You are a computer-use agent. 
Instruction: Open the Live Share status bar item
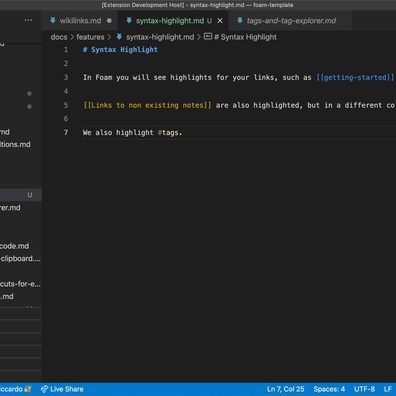tap(62, 389)
